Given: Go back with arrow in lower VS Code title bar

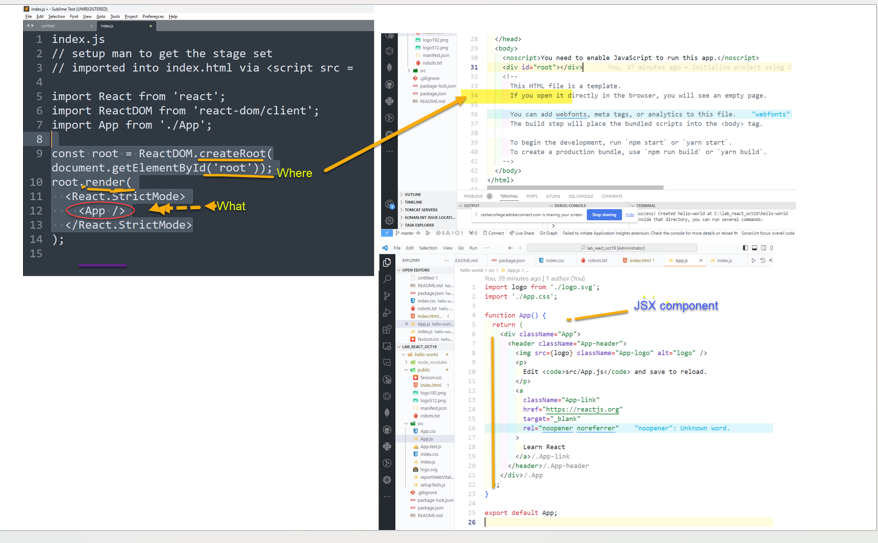Looking at the screenshot, I should coord(510,247).
